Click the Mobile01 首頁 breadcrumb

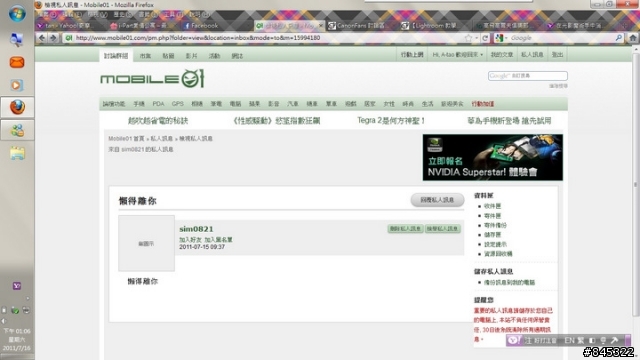(x=126, y=139)
